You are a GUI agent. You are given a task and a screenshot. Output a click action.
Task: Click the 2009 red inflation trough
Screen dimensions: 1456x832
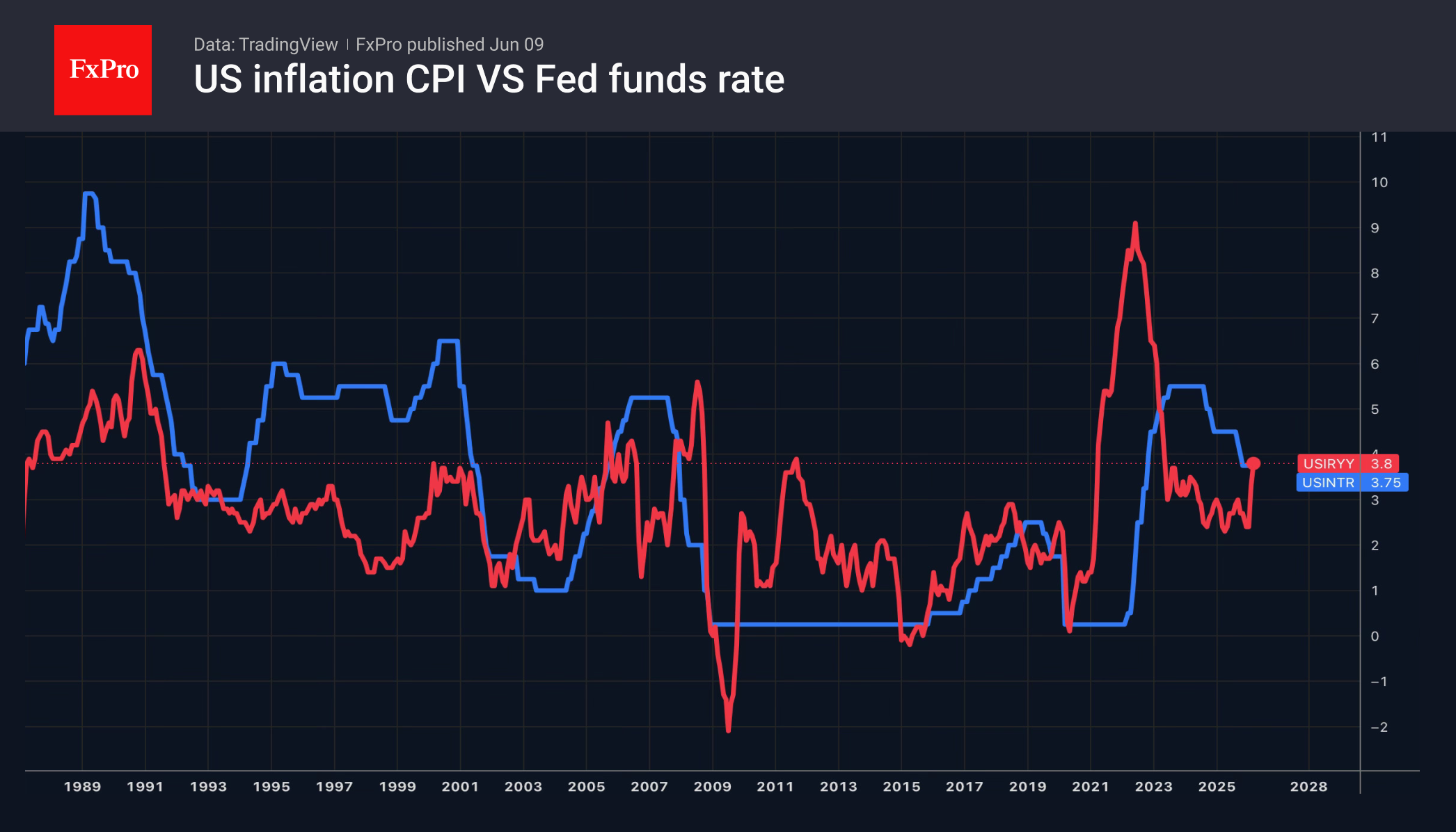[x=728, y=729]
